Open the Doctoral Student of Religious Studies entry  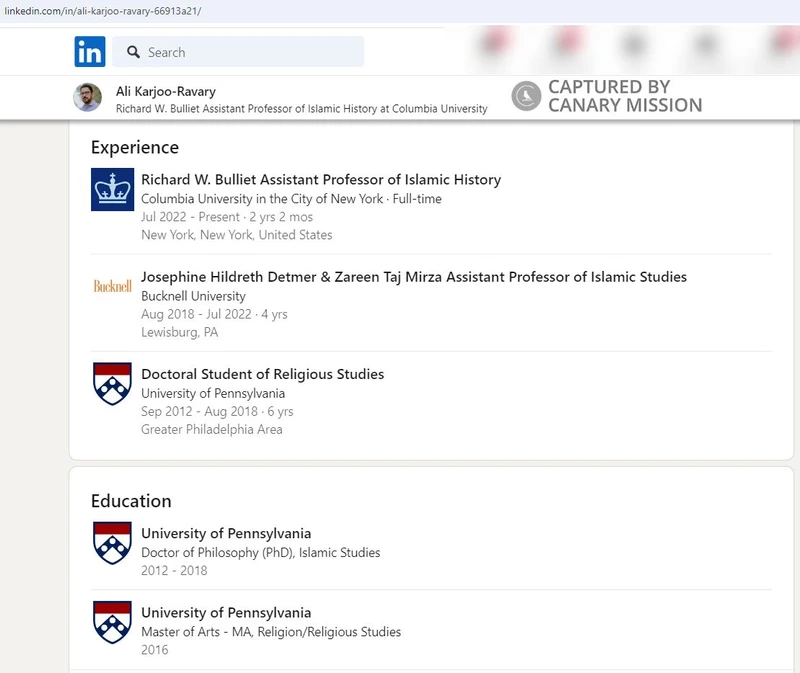click(263, 374)
